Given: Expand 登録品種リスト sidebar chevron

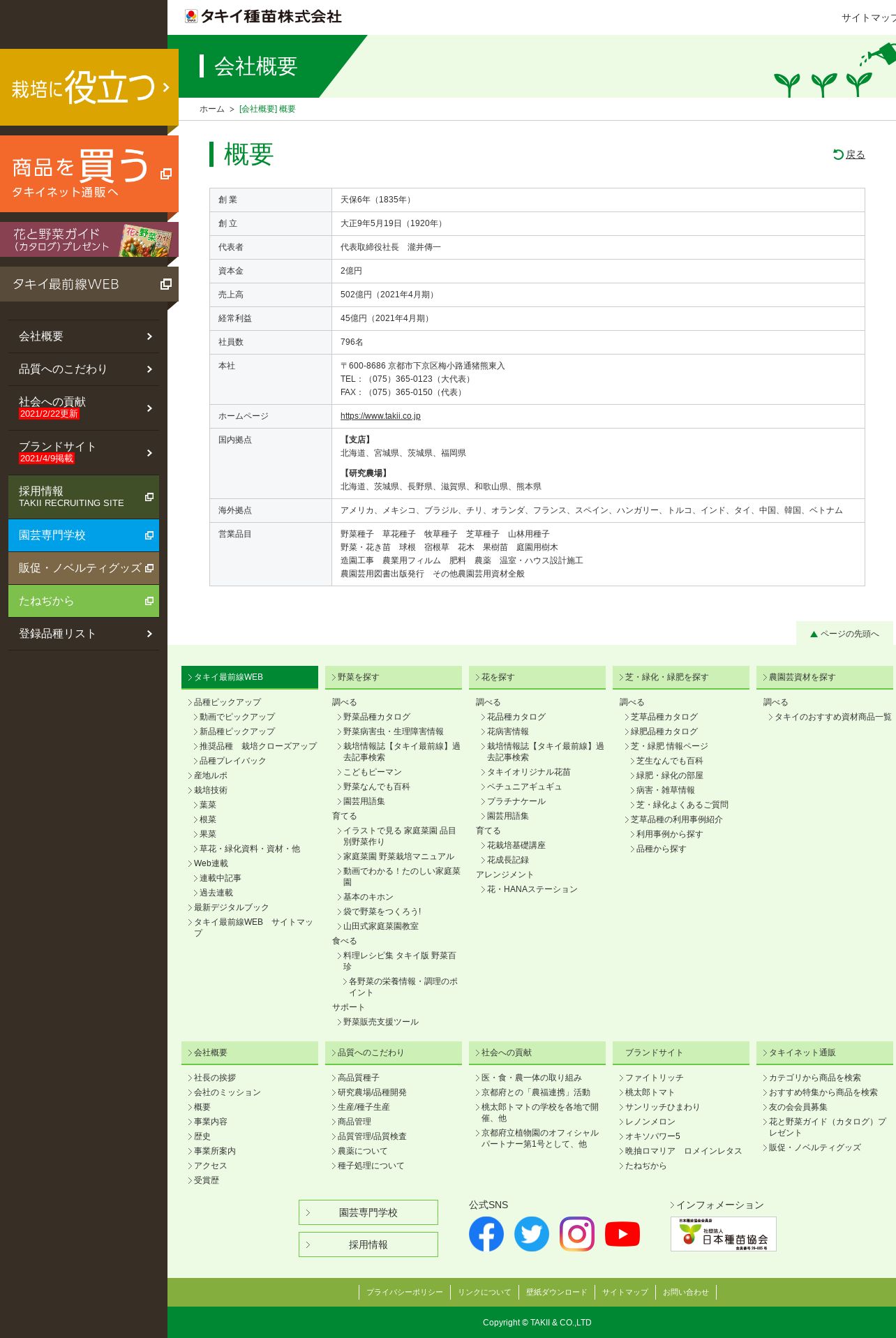Looking at the screenshot, I should 149,634.
